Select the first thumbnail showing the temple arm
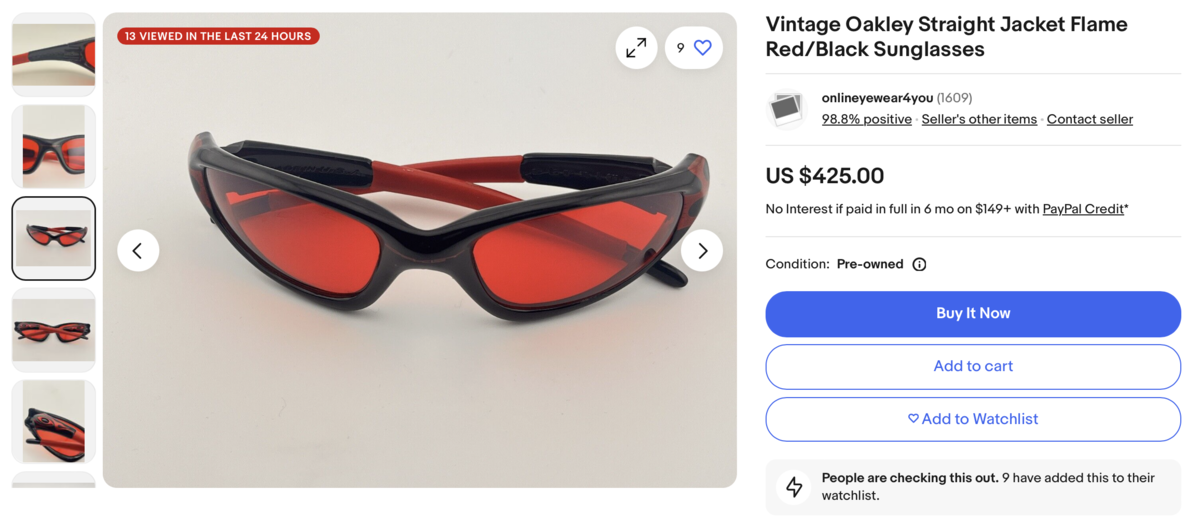The width and height of the screenshot is (1200, 518). pos(54,55)
